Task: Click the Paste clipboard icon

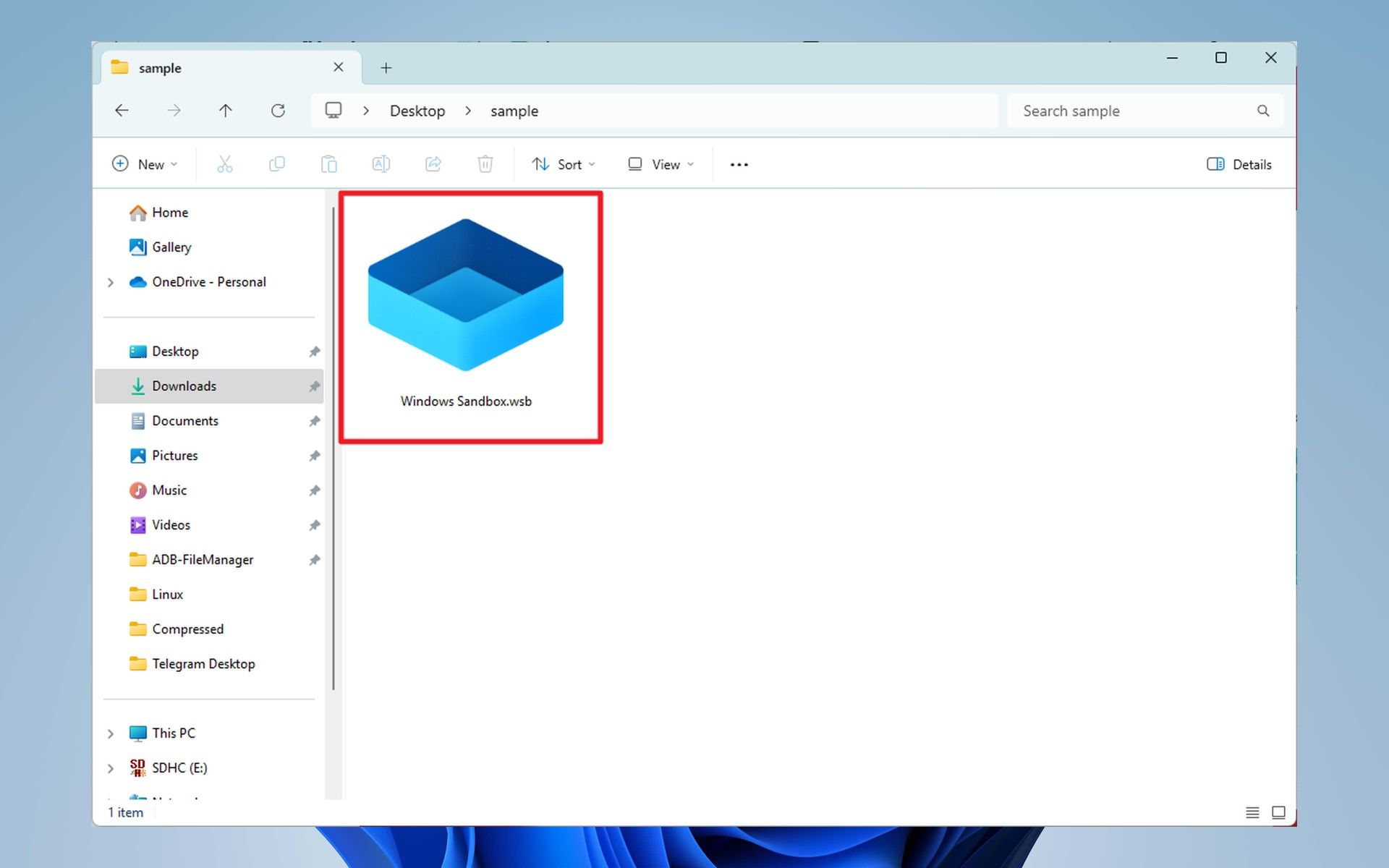Action: [x=329, y=164]
